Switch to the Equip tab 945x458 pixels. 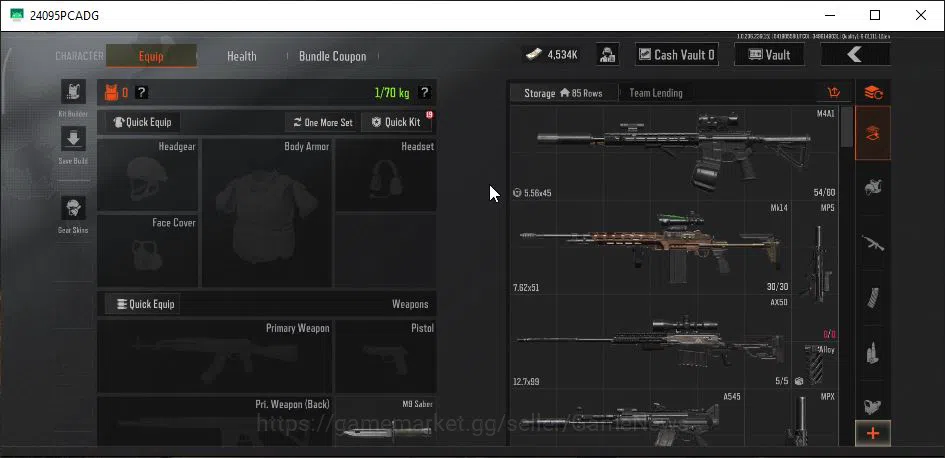[151, 56]
